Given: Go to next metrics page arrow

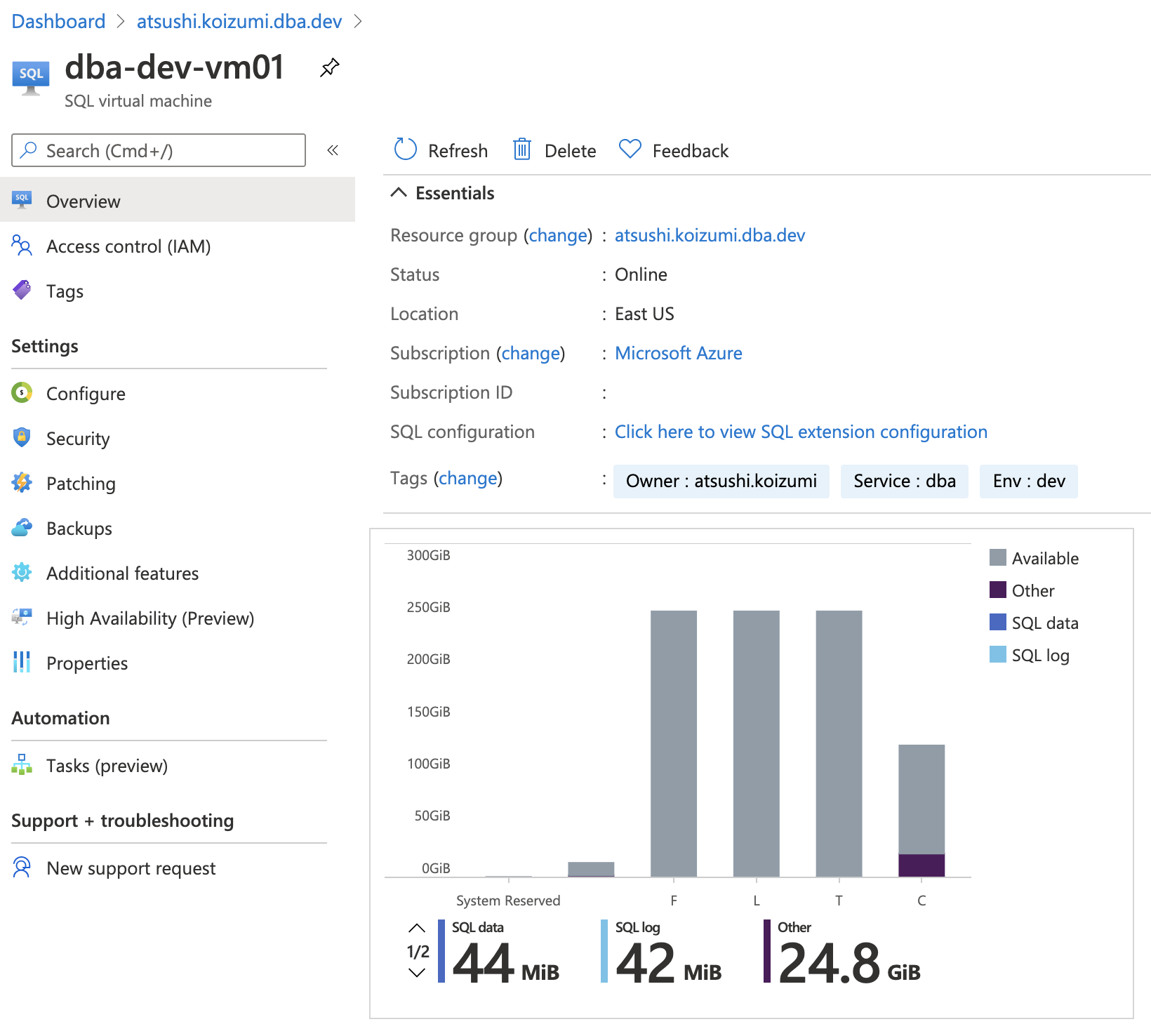Looking at the screenshot, I should pos(417,973).
